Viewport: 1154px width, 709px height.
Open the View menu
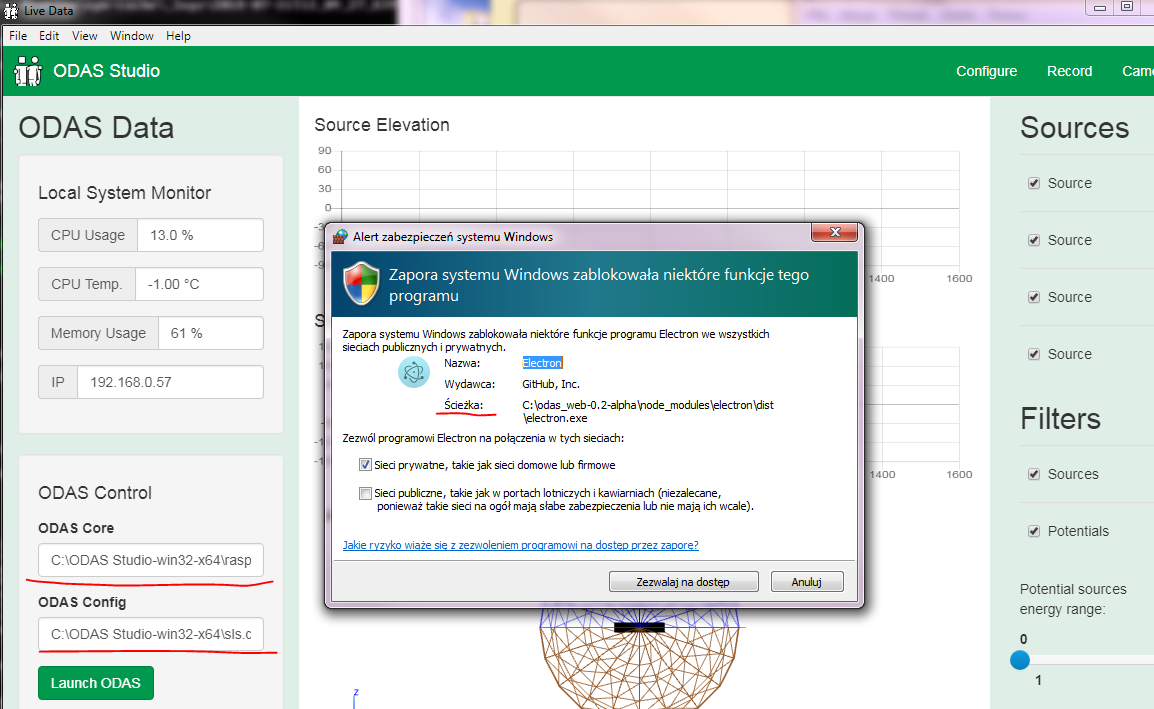pos(85,35)
